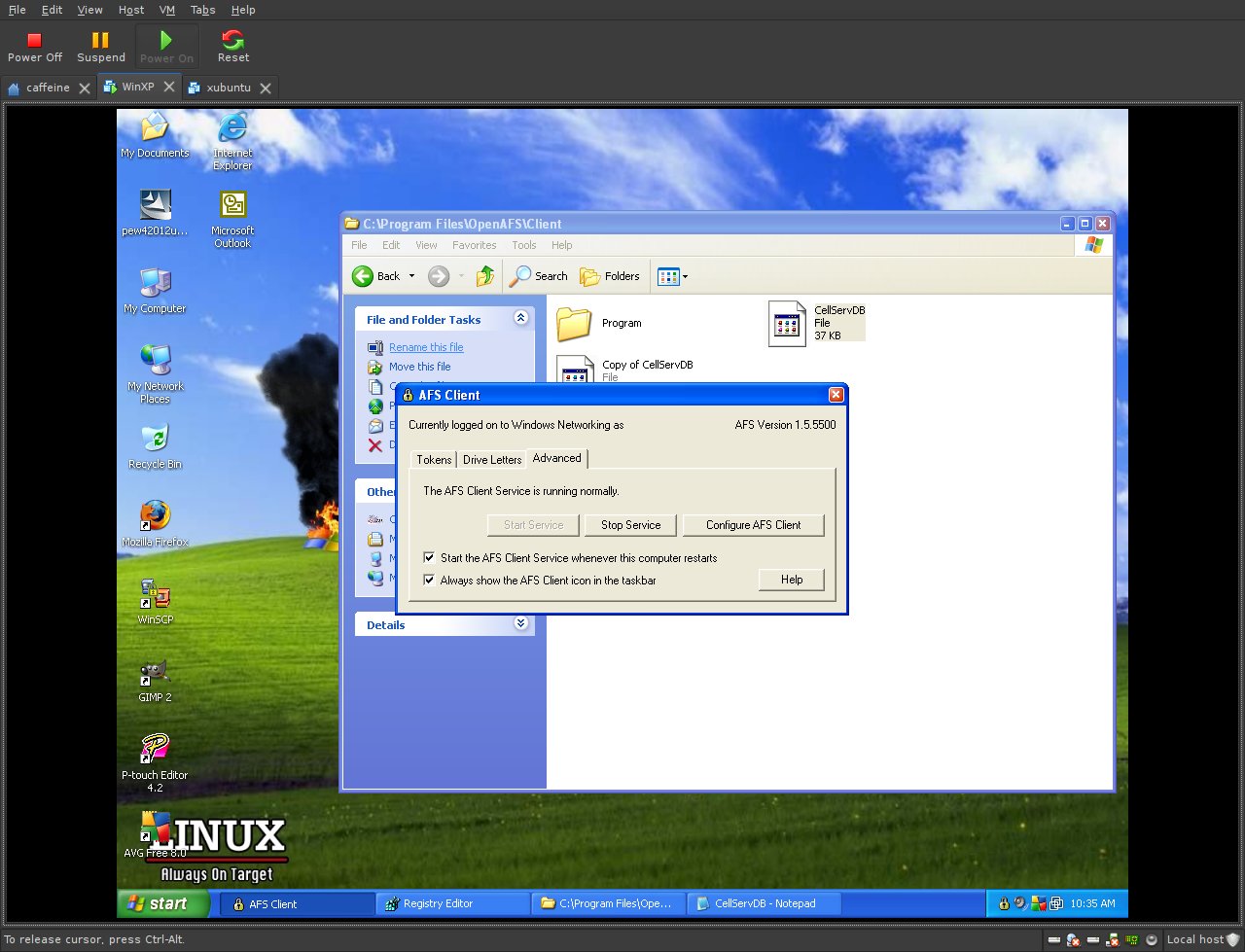Open the Windows XP Start button
Viewport: 1245px width, 952px height.
163,903
